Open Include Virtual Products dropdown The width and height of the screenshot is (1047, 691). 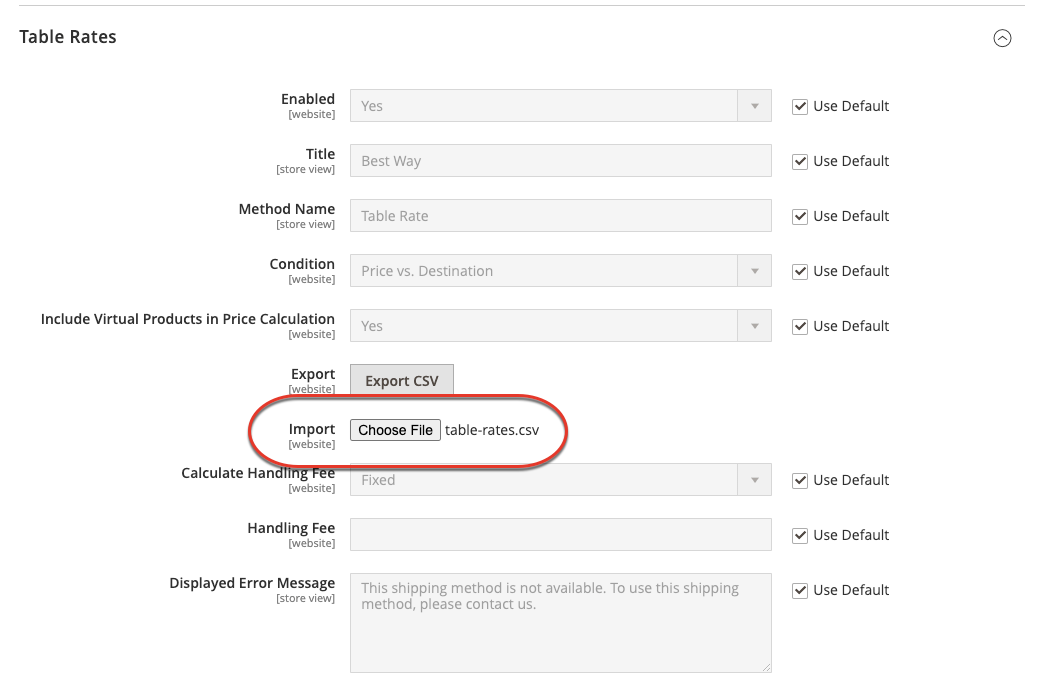pos(560,326)
